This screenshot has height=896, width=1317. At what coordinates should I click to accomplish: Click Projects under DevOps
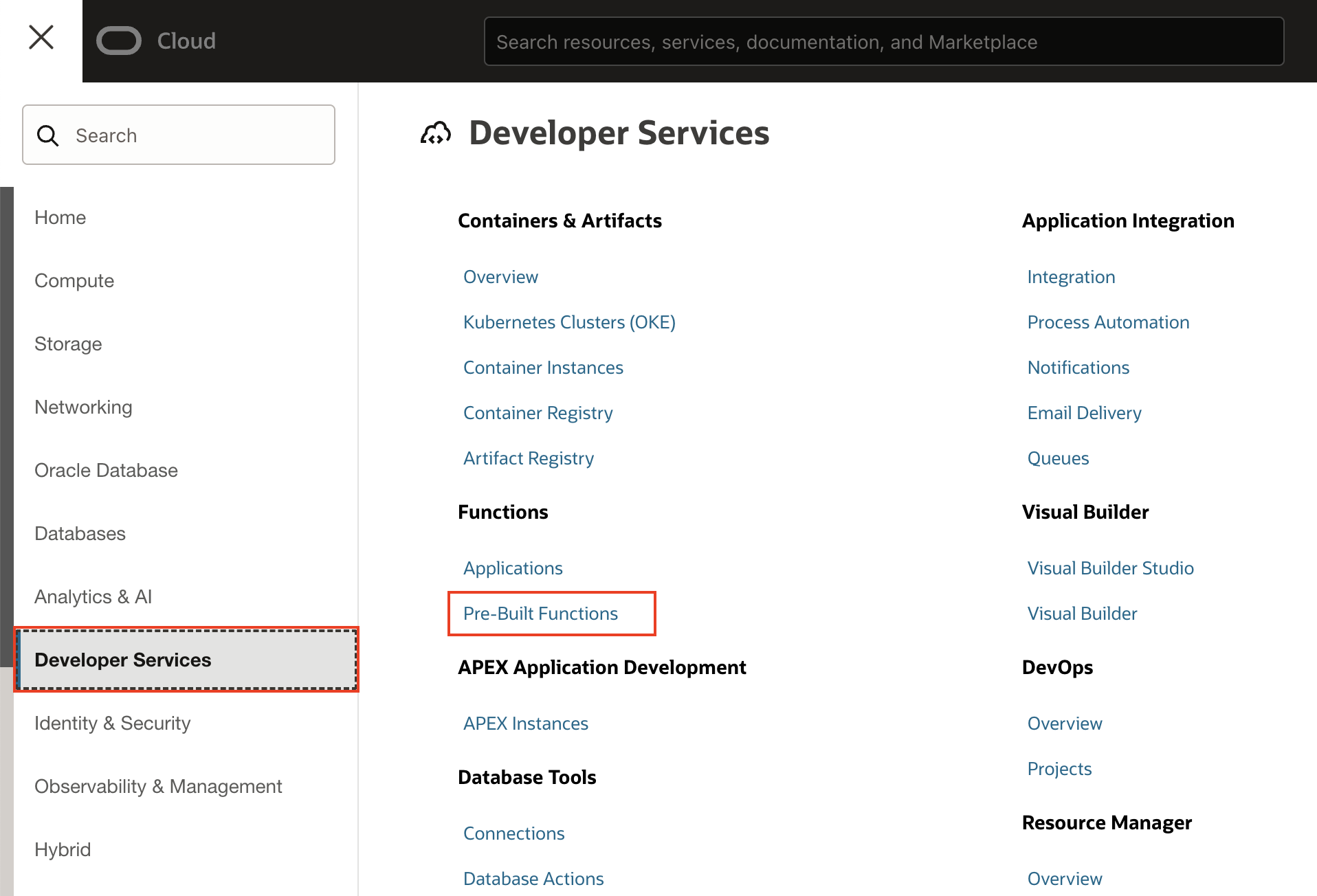(x=1059, y=769)
